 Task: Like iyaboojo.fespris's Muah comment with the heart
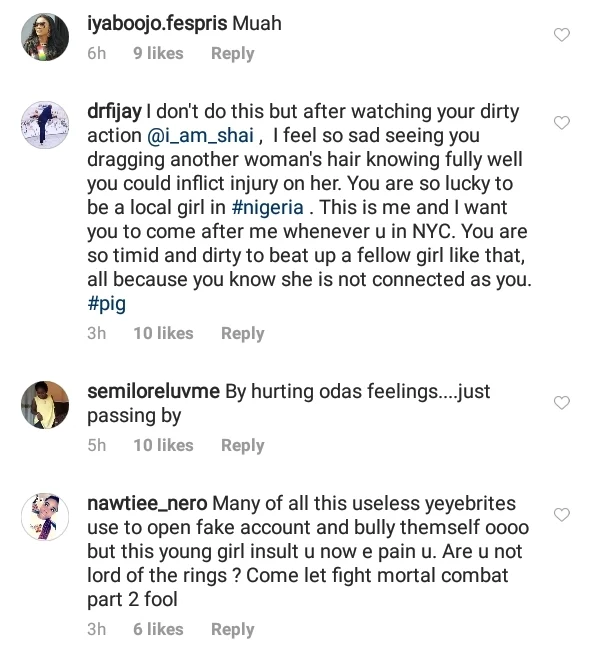click(562, 35)
